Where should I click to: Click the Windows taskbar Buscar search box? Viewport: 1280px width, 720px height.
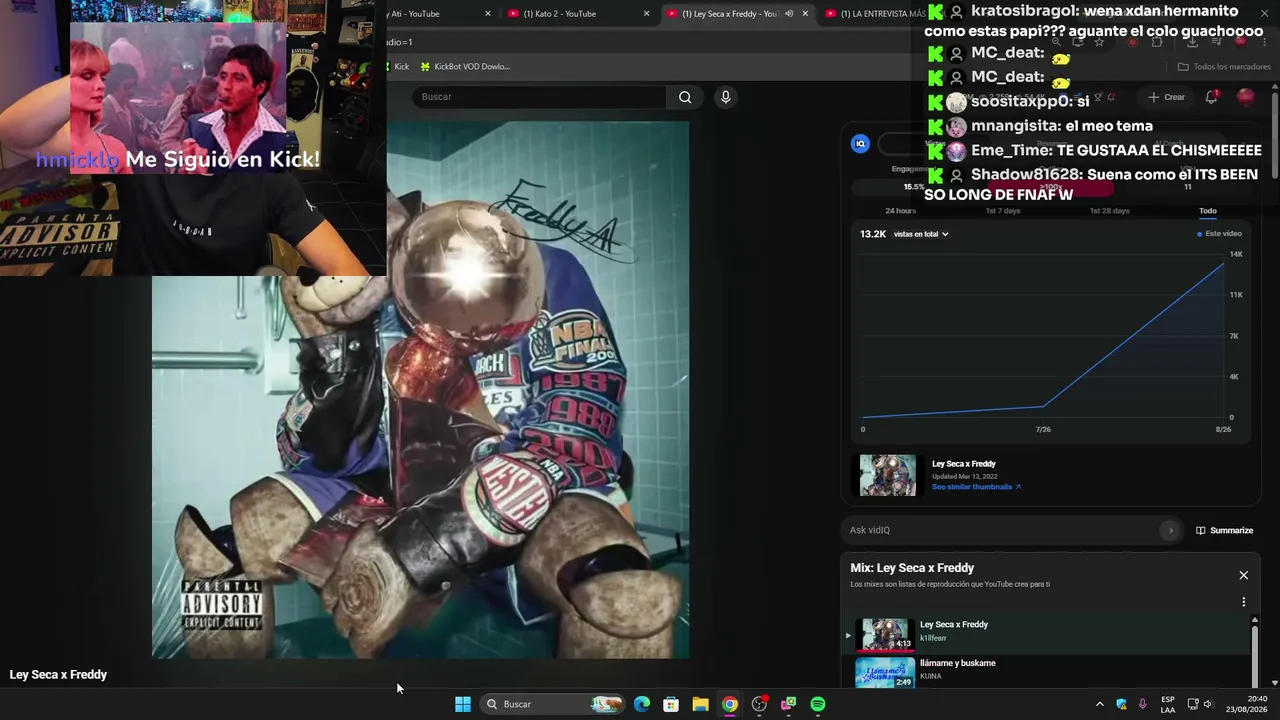tap(551, 704)
